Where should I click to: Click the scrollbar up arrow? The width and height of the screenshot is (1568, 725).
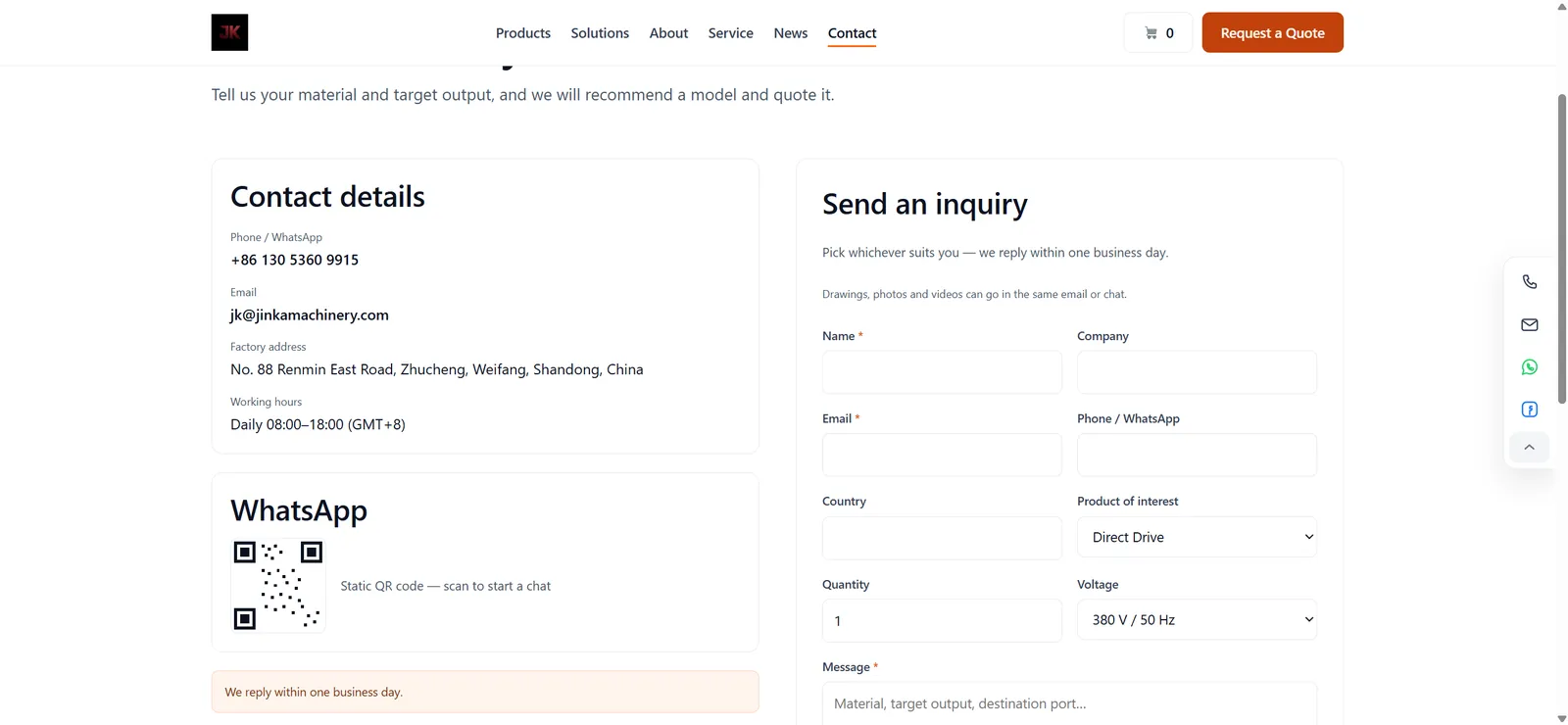click(x=1562, y=6)
